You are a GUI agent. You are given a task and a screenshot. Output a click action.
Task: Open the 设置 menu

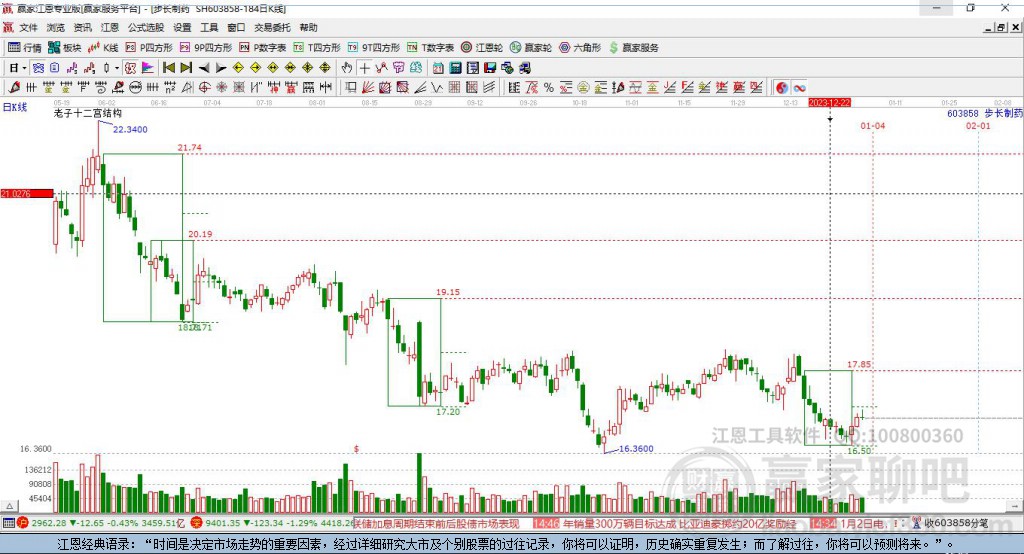point(182,27)
